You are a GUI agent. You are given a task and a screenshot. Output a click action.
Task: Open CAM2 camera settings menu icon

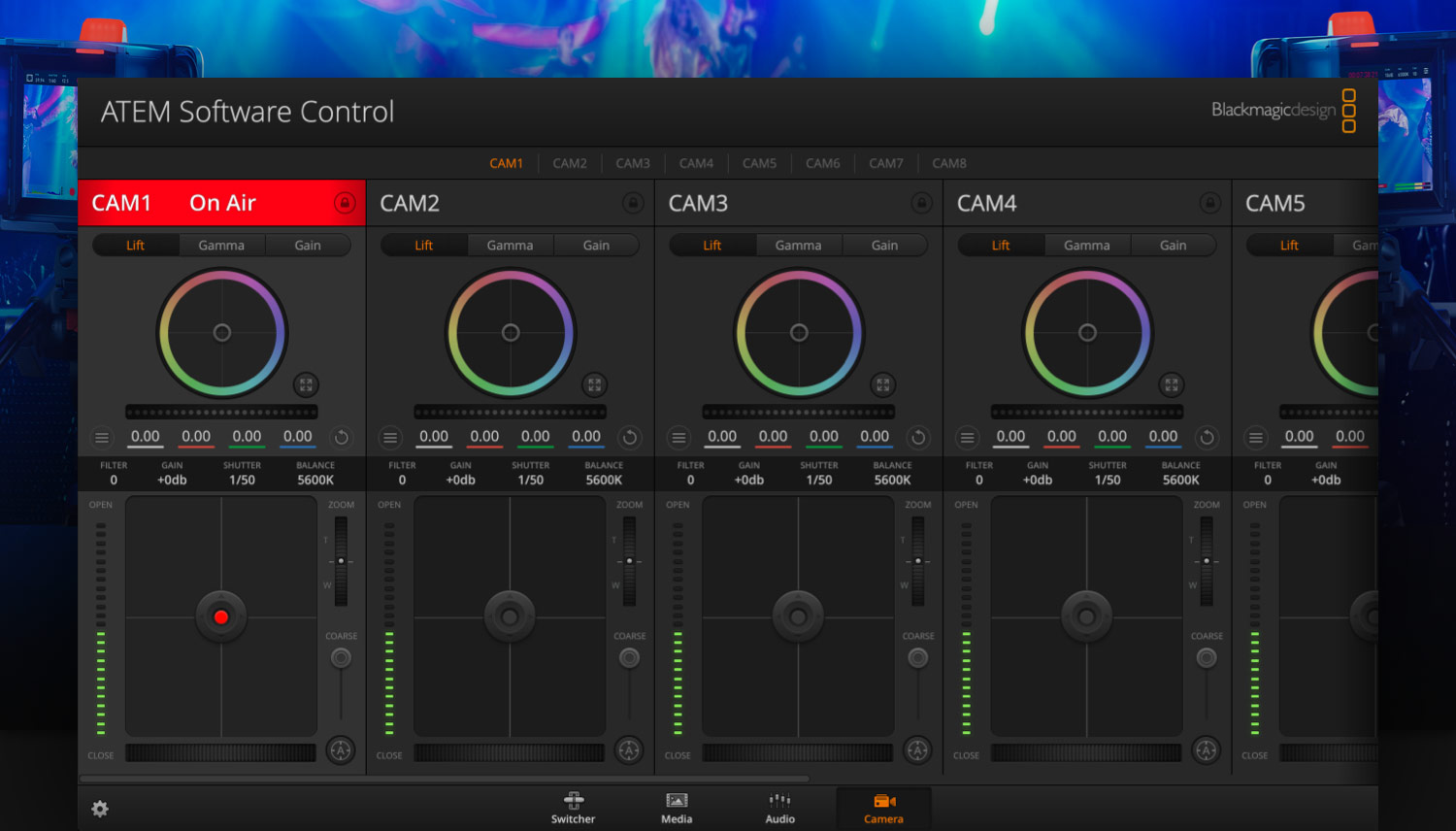tap(390, 438)
